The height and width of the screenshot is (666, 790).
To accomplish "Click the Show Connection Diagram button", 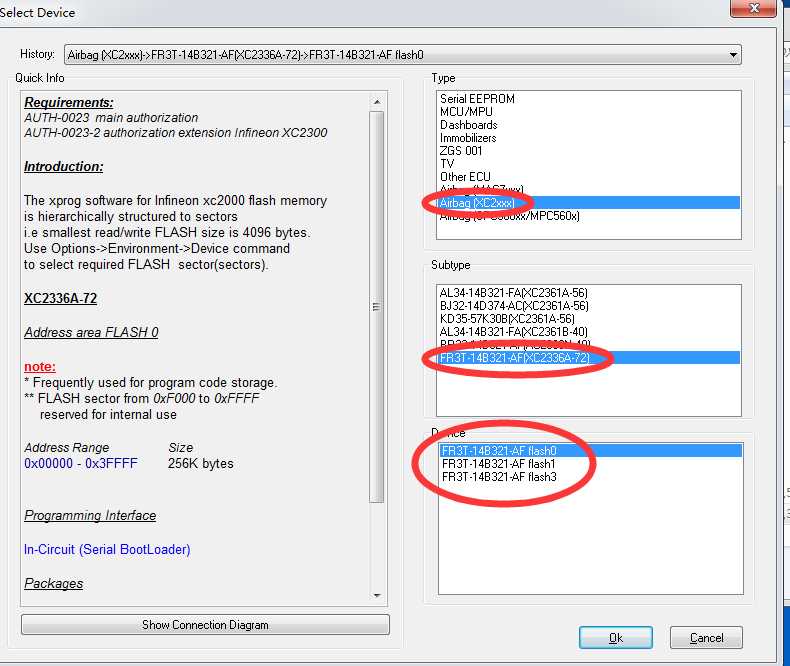I will coord(205,625).
